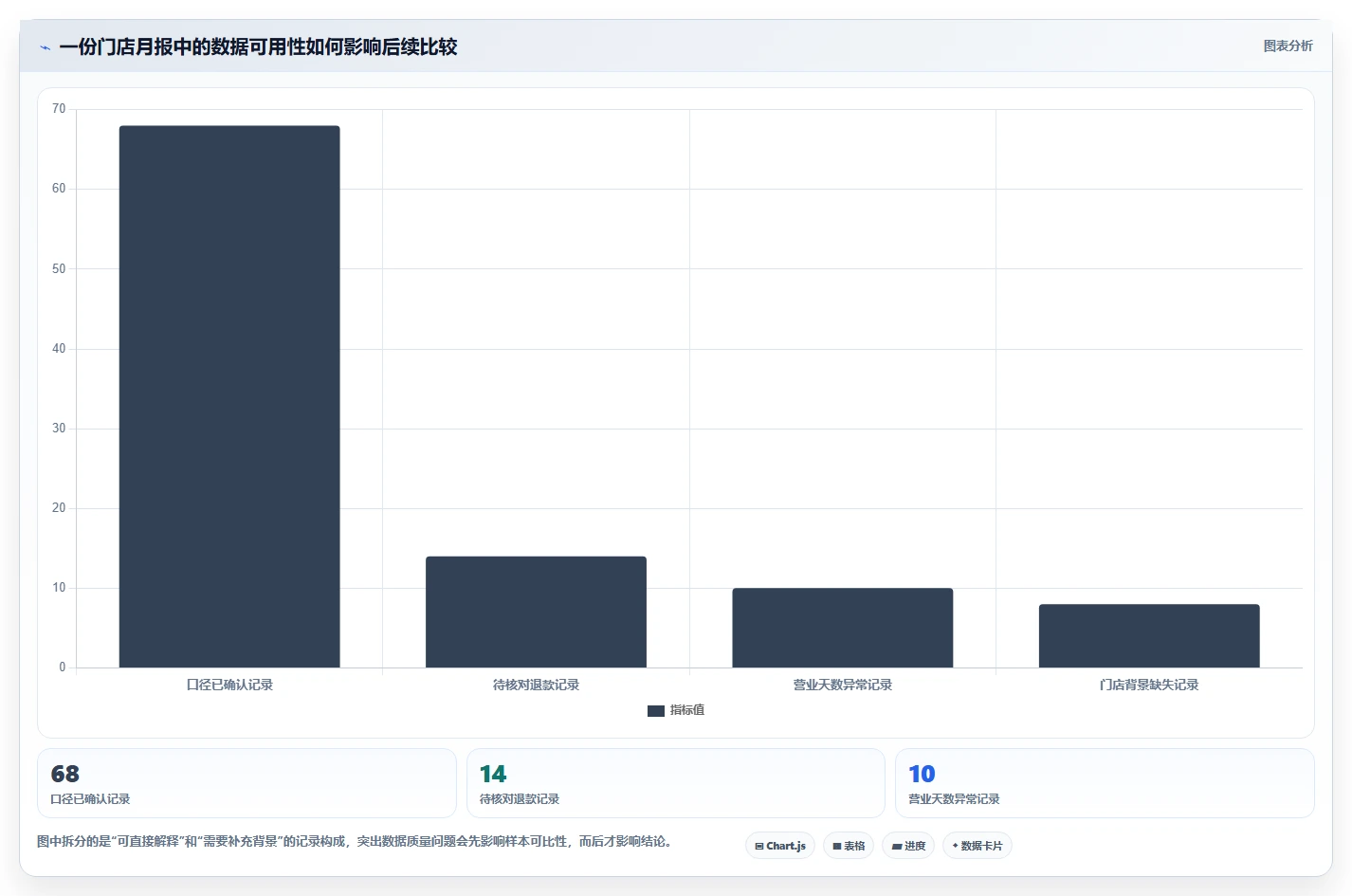Select the 门店背景缺失记录 bar in chart

coord(1149,635)
